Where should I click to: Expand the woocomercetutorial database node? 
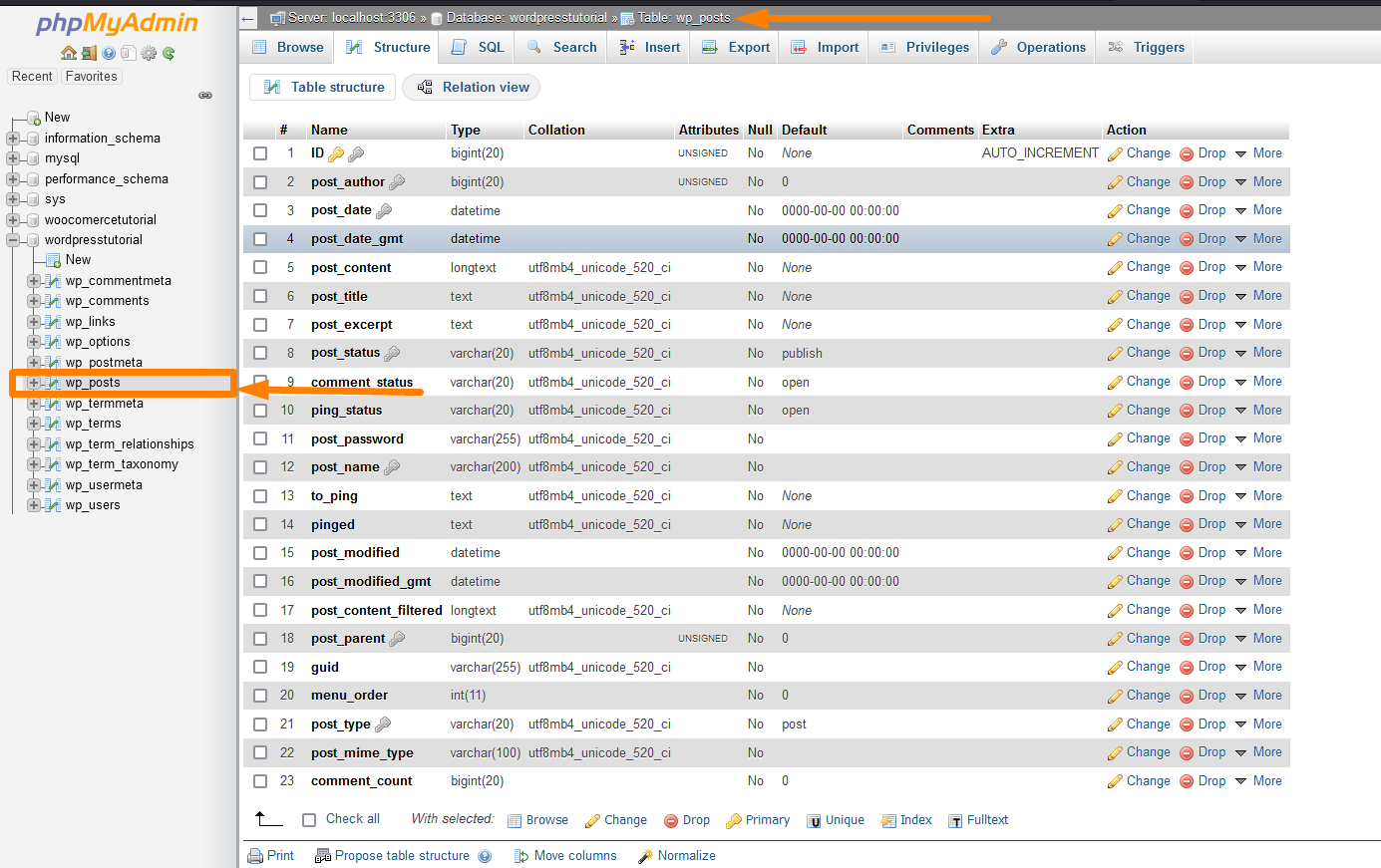[13, 220]
